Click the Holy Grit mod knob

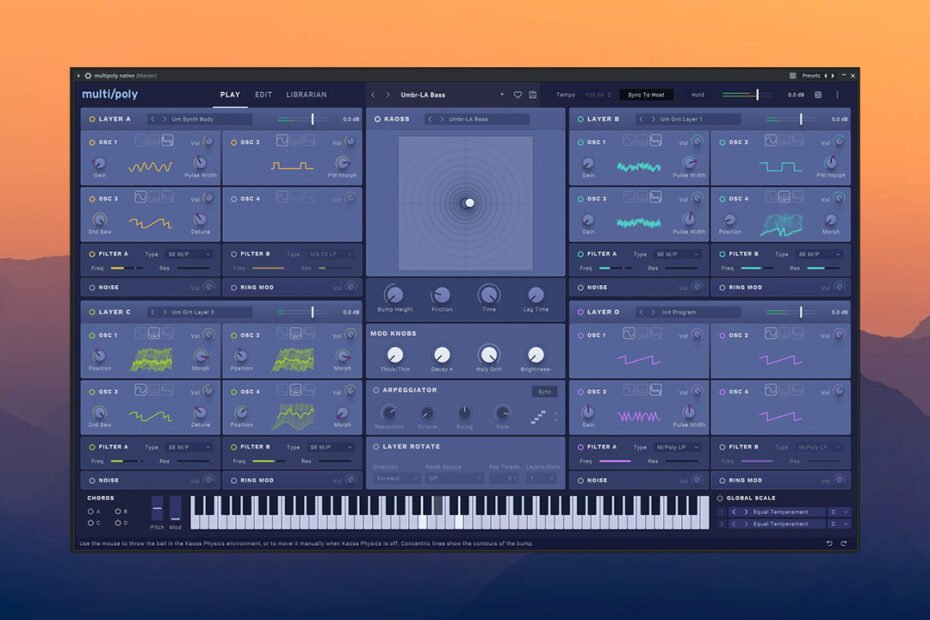point(489,354)
